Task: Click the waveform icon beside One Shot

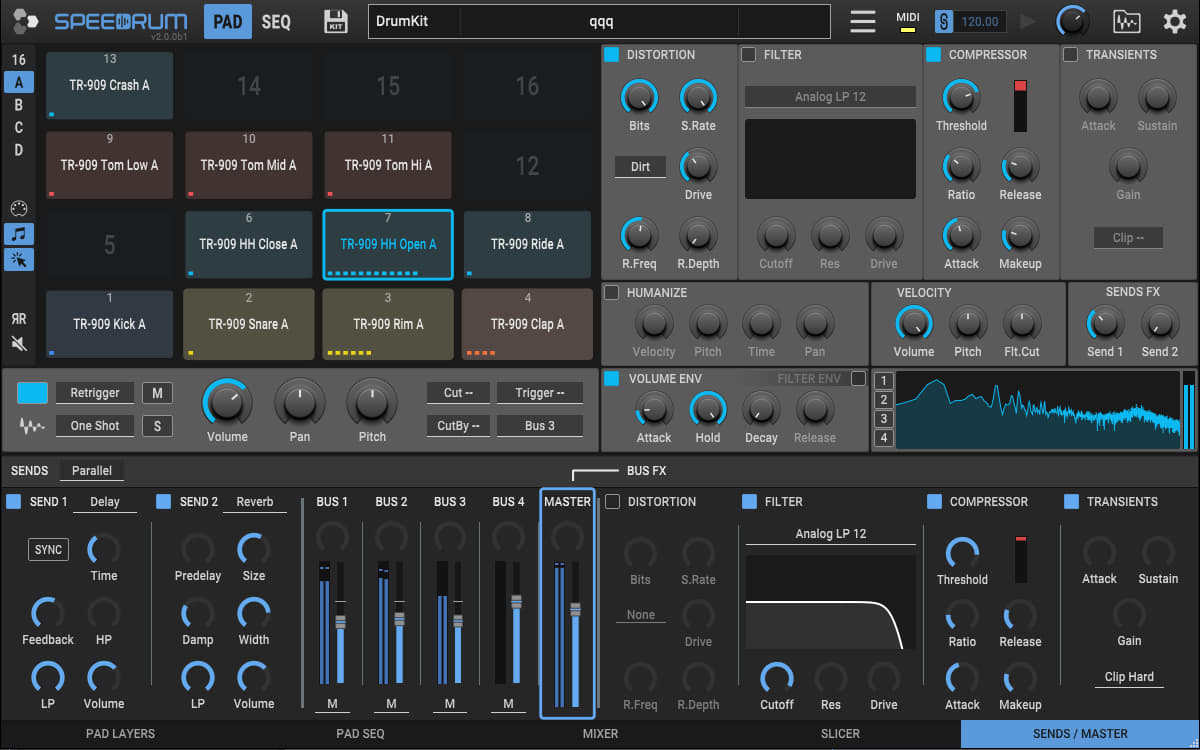Action: [x=31, y=426]
